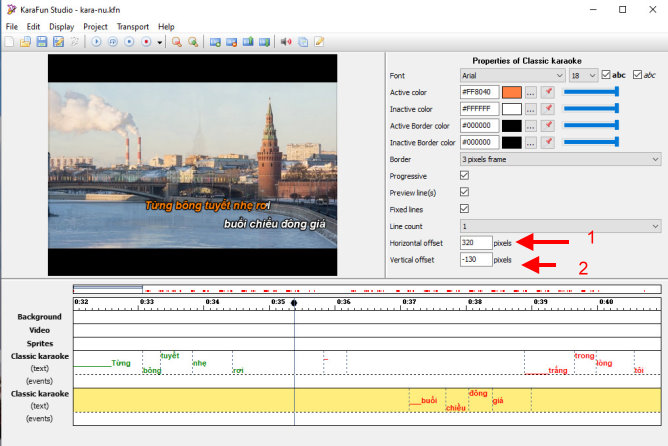Click the Active color eyedropper pin icon
Screen dimensions: 668x446
pyautogui.click(x=547, y=92)
